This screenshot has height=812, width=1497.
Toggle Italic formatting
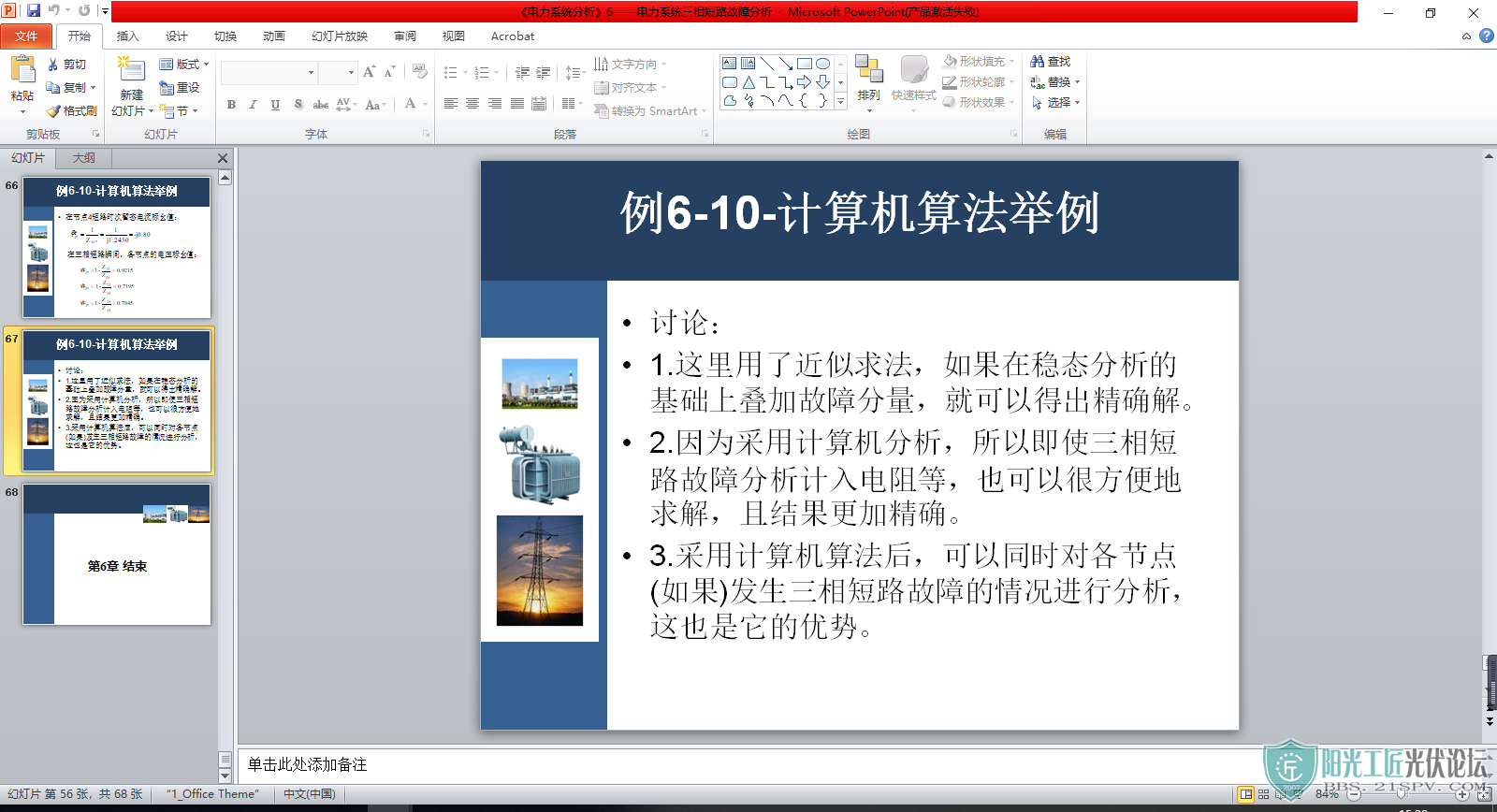pos(253,104)
